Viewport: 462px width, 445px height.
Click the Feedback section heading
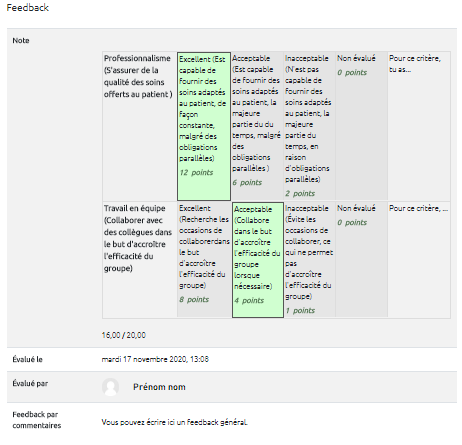coord(28,8)
